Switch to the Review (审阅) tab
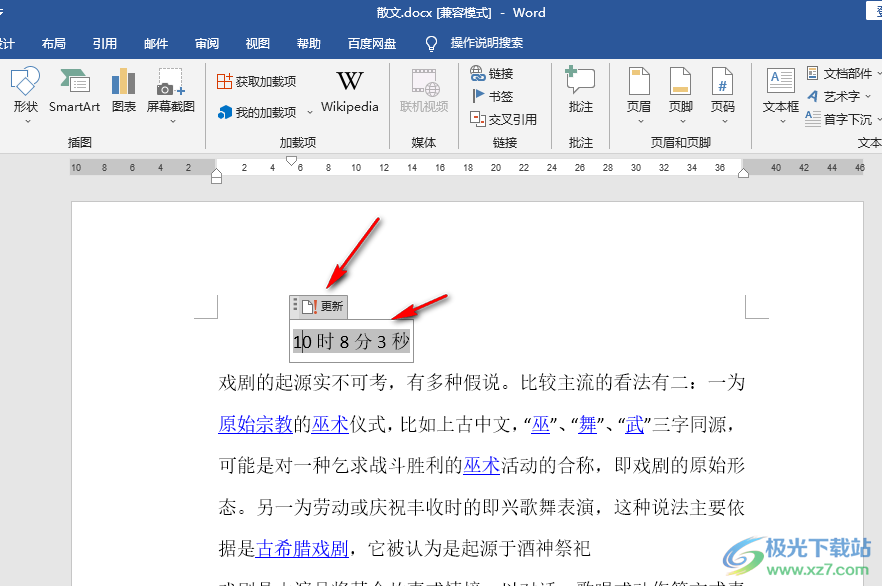Image resolution: width=882 pixels, height=586 pixels. click(207, 43)
